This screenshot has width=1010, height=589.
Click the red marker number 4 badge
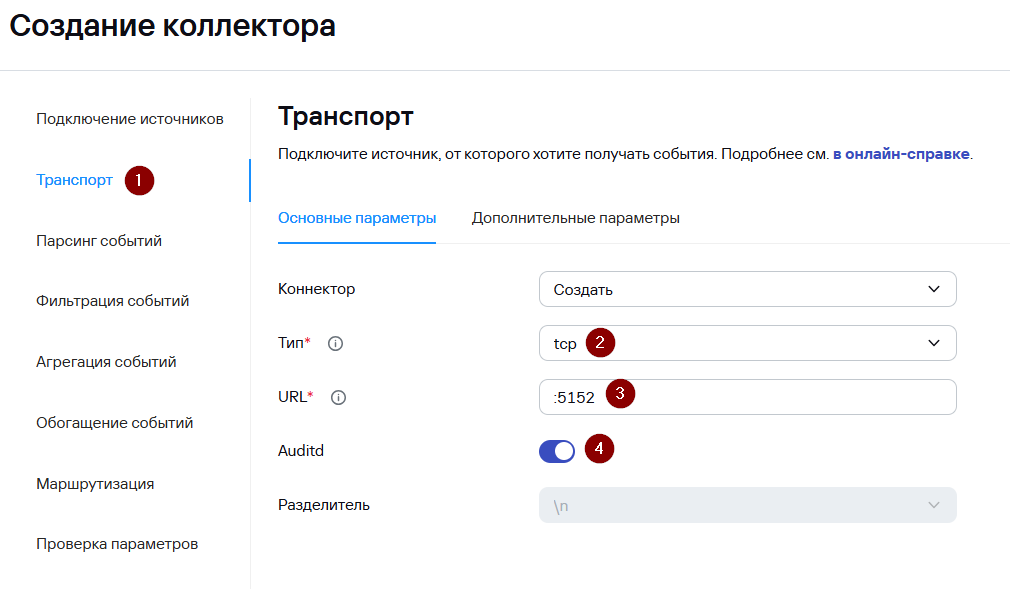[x=600, y=448]
